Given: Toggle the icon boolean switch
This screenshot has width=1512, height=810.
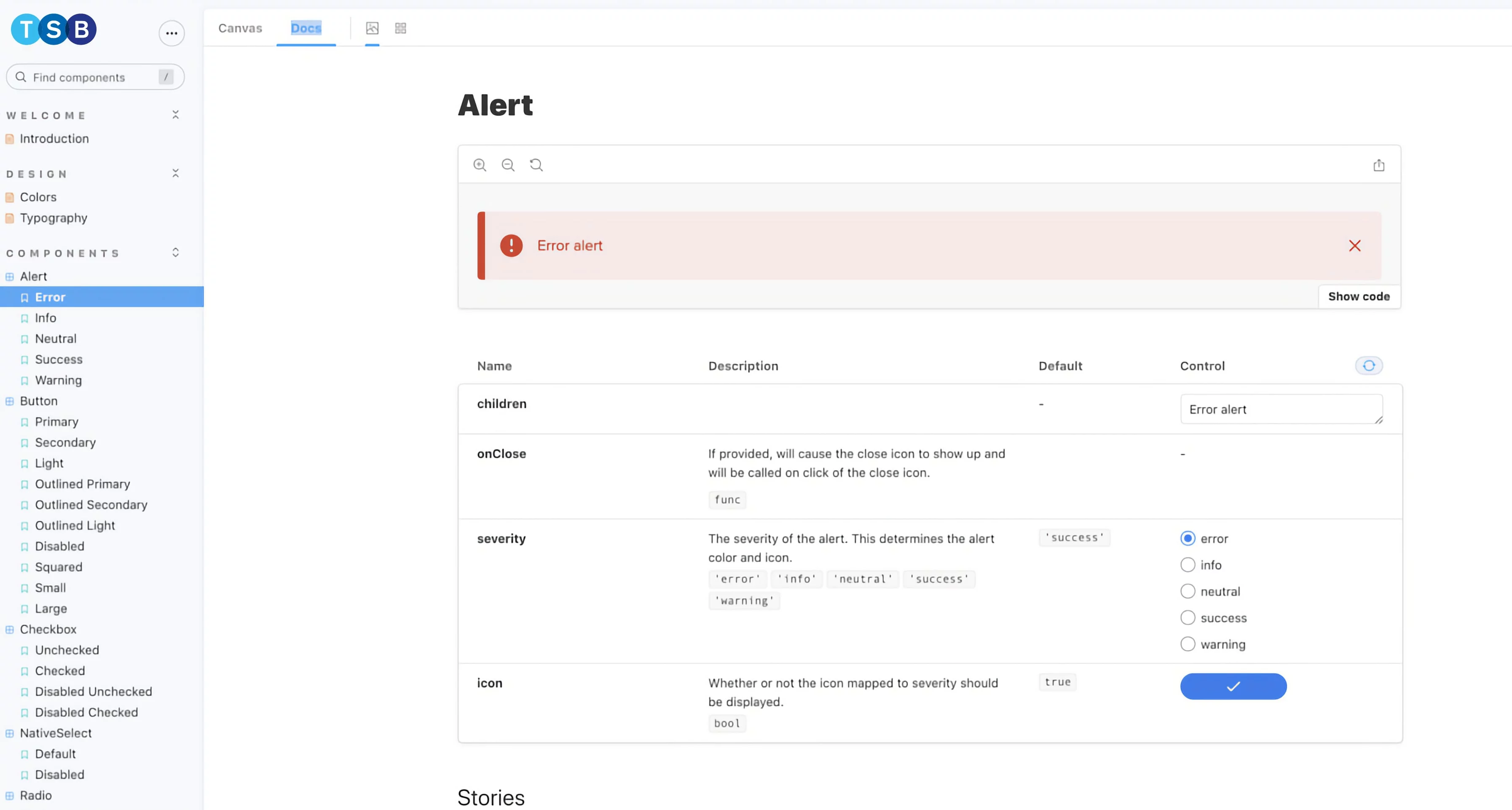Looking at the screenshot, I should [1233, 686].
